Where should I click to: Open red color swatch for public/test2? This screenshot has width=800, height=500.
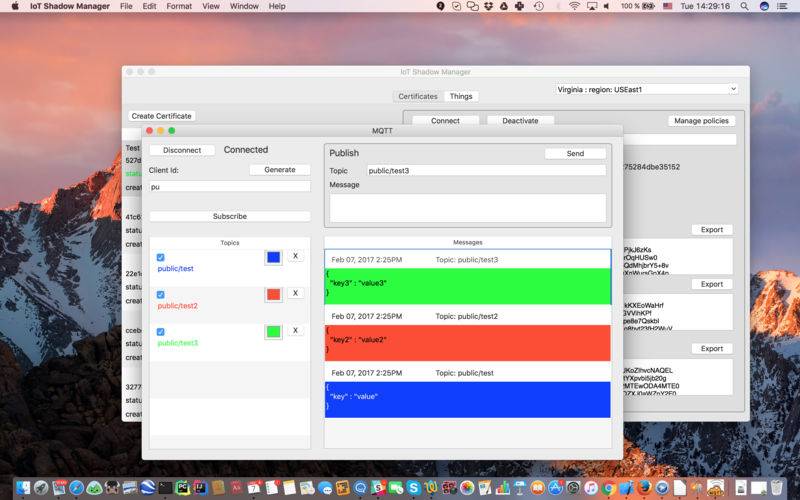click(x=273, y=294)
